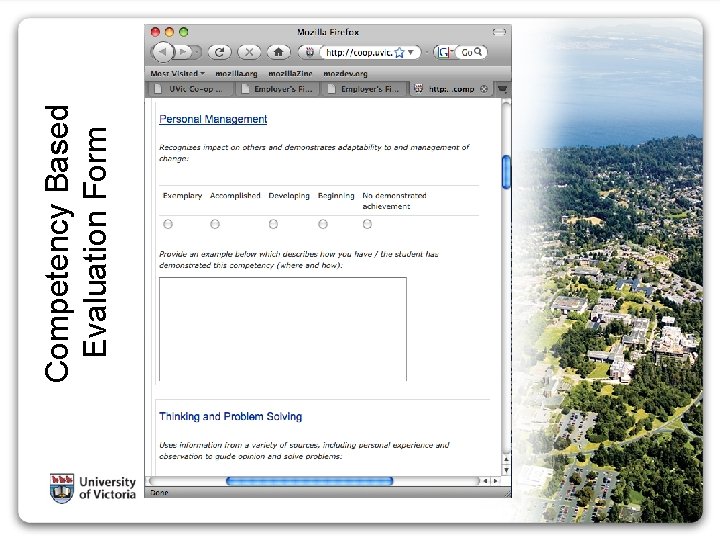
Task: Switch to the second Employer's Fi... tab
Action: tap(364, 89)
